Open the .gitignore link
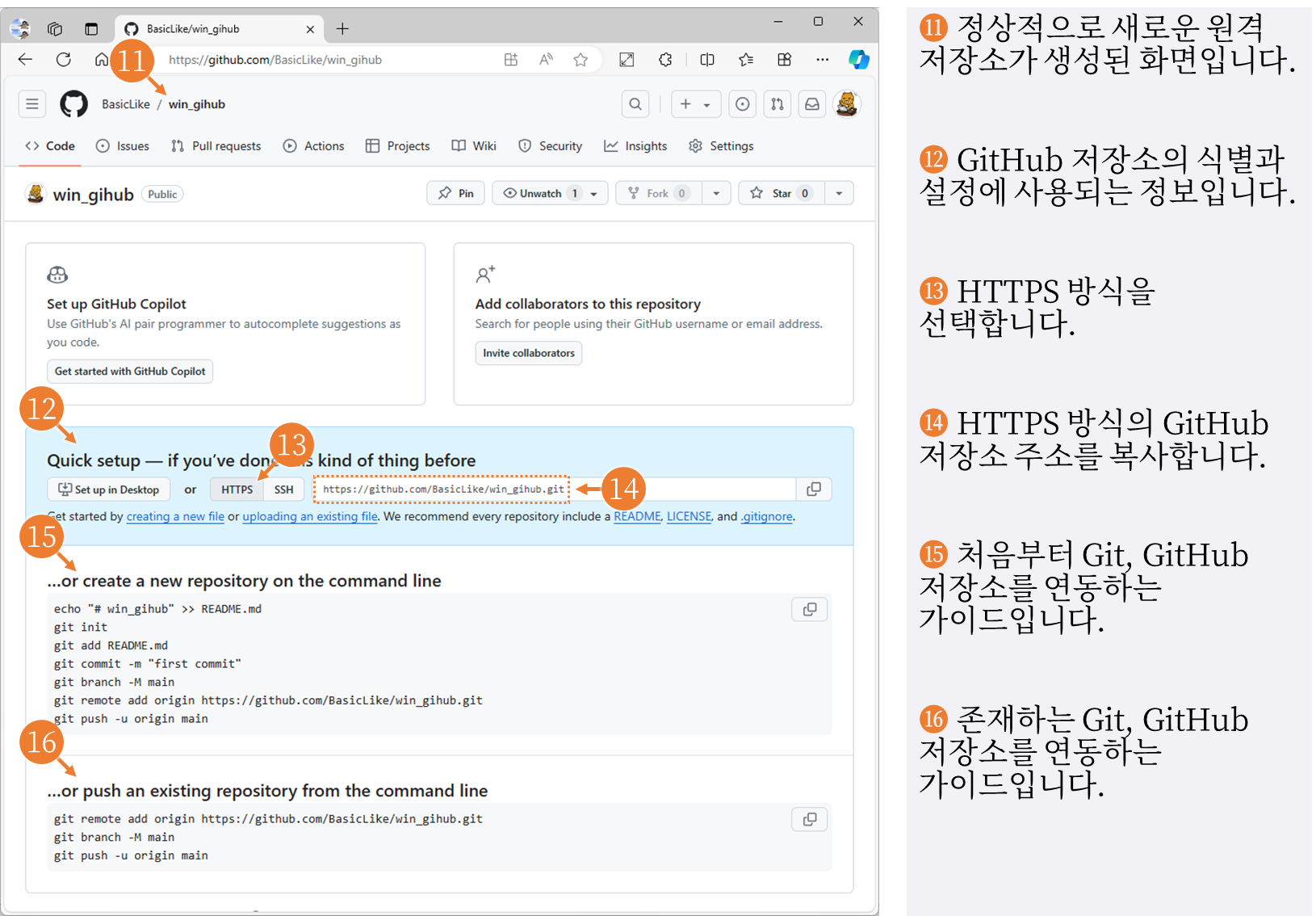 click(766, 516)
